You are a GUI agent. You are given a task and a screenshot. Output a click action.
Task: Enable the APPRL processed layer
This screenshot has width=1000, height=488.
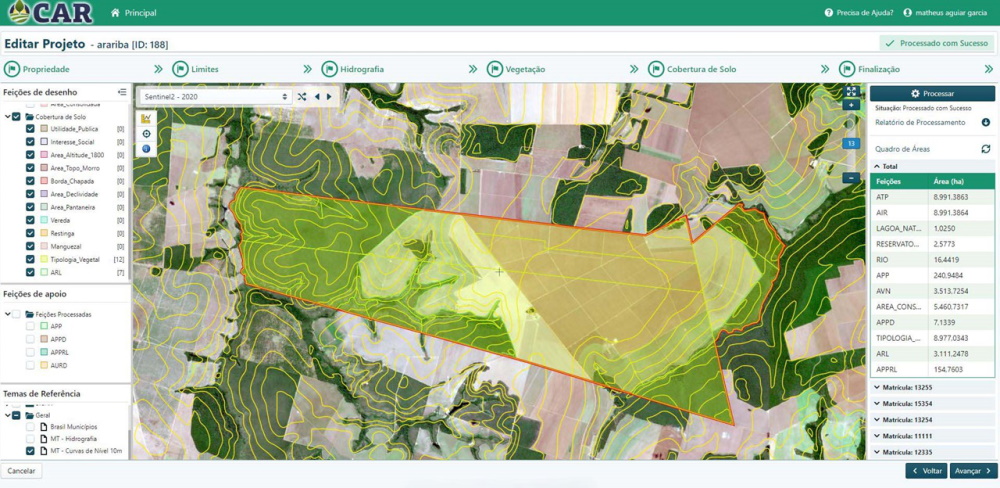(x=30, y=352)
